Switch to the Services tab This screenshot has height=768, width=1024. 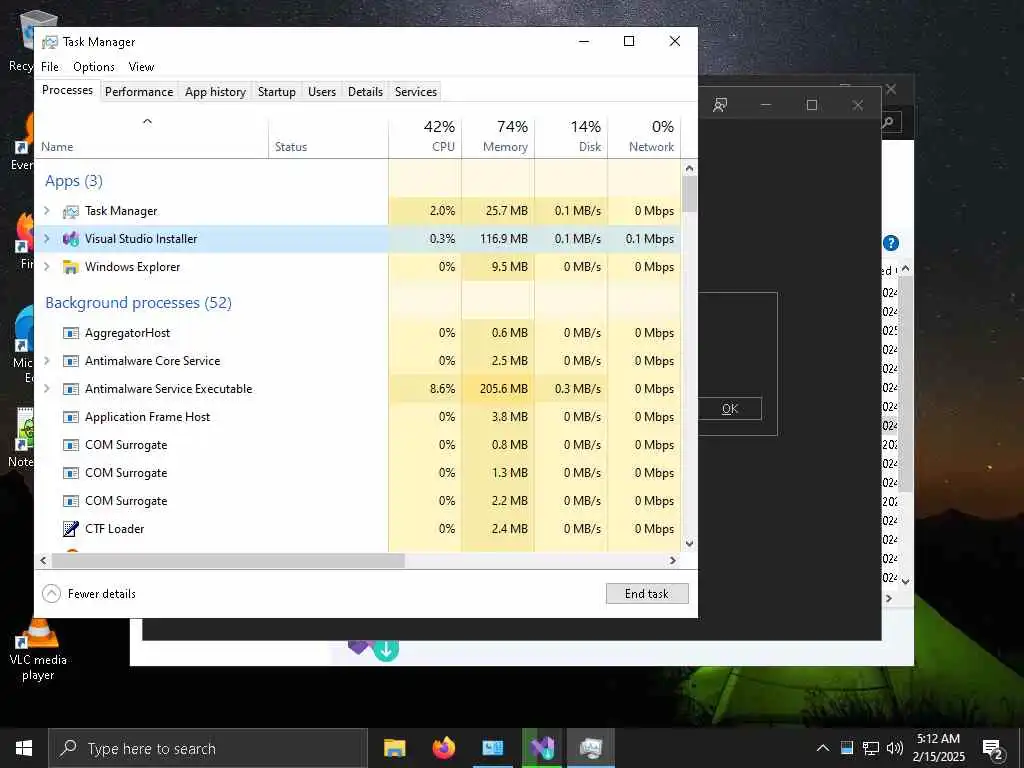tap(416, 92)
